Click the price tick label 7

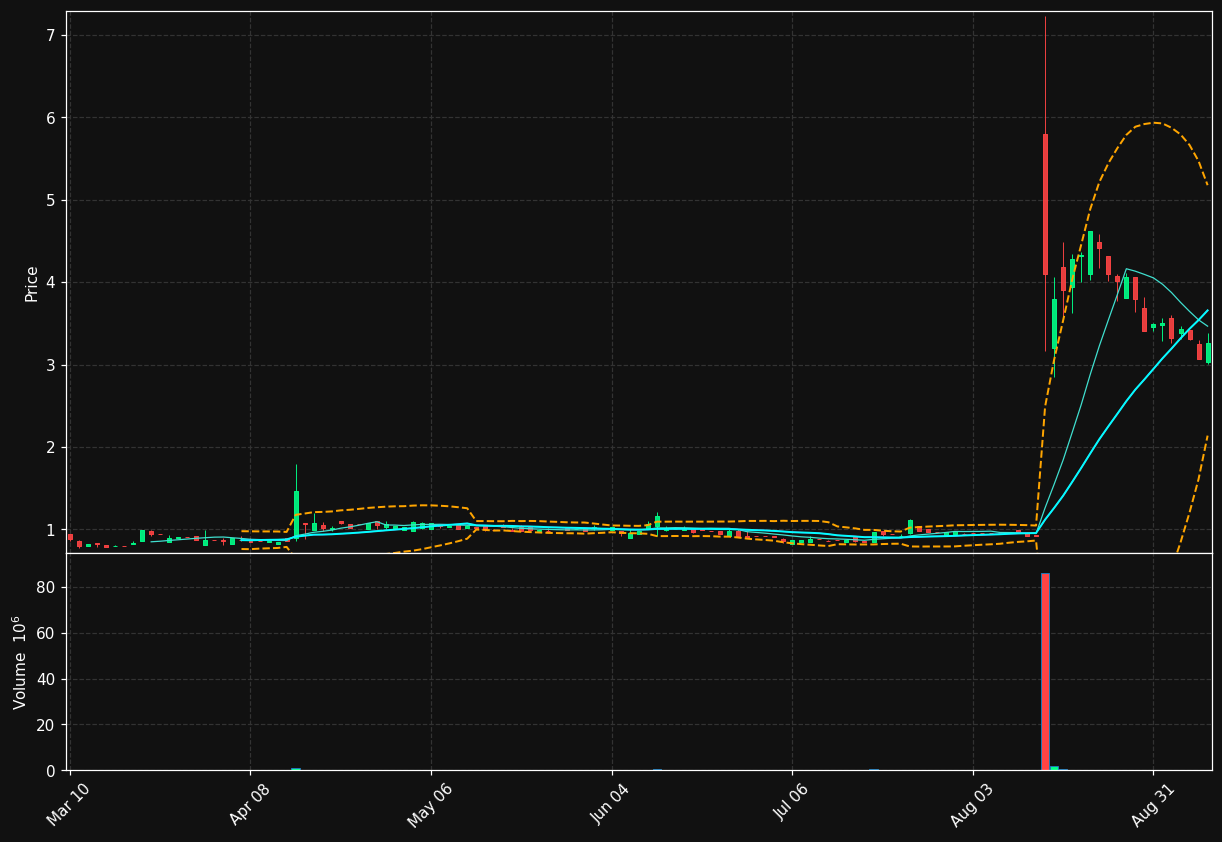pyautogui.click(x=51, y=36)
